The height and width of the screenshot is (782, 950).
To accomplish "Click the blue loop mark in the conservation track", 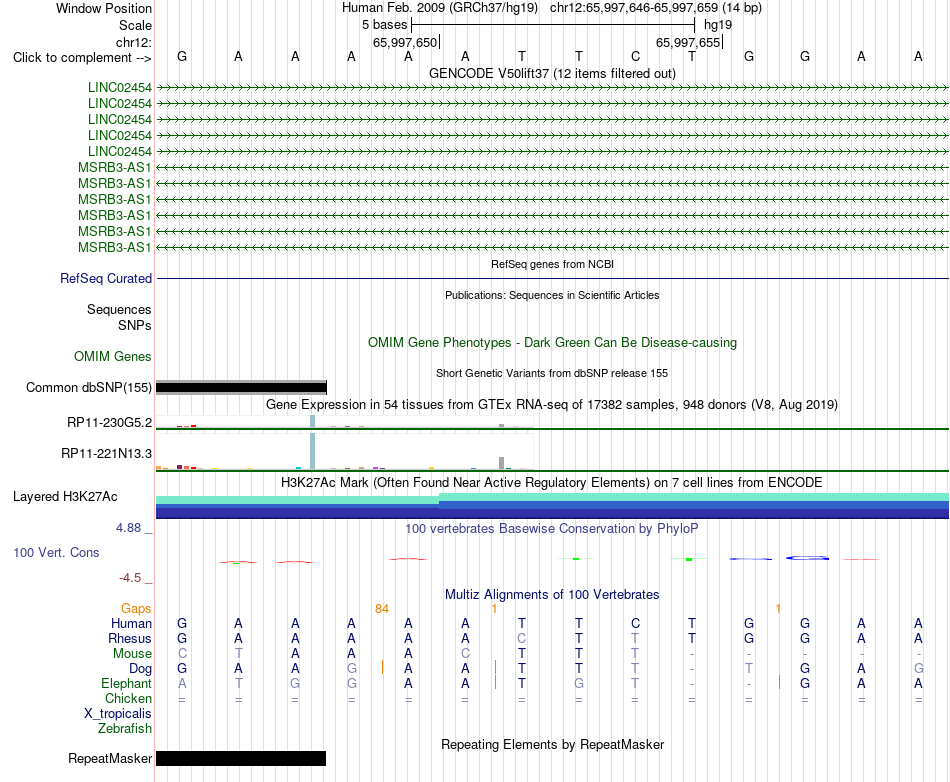I will [x=807, y=557].
